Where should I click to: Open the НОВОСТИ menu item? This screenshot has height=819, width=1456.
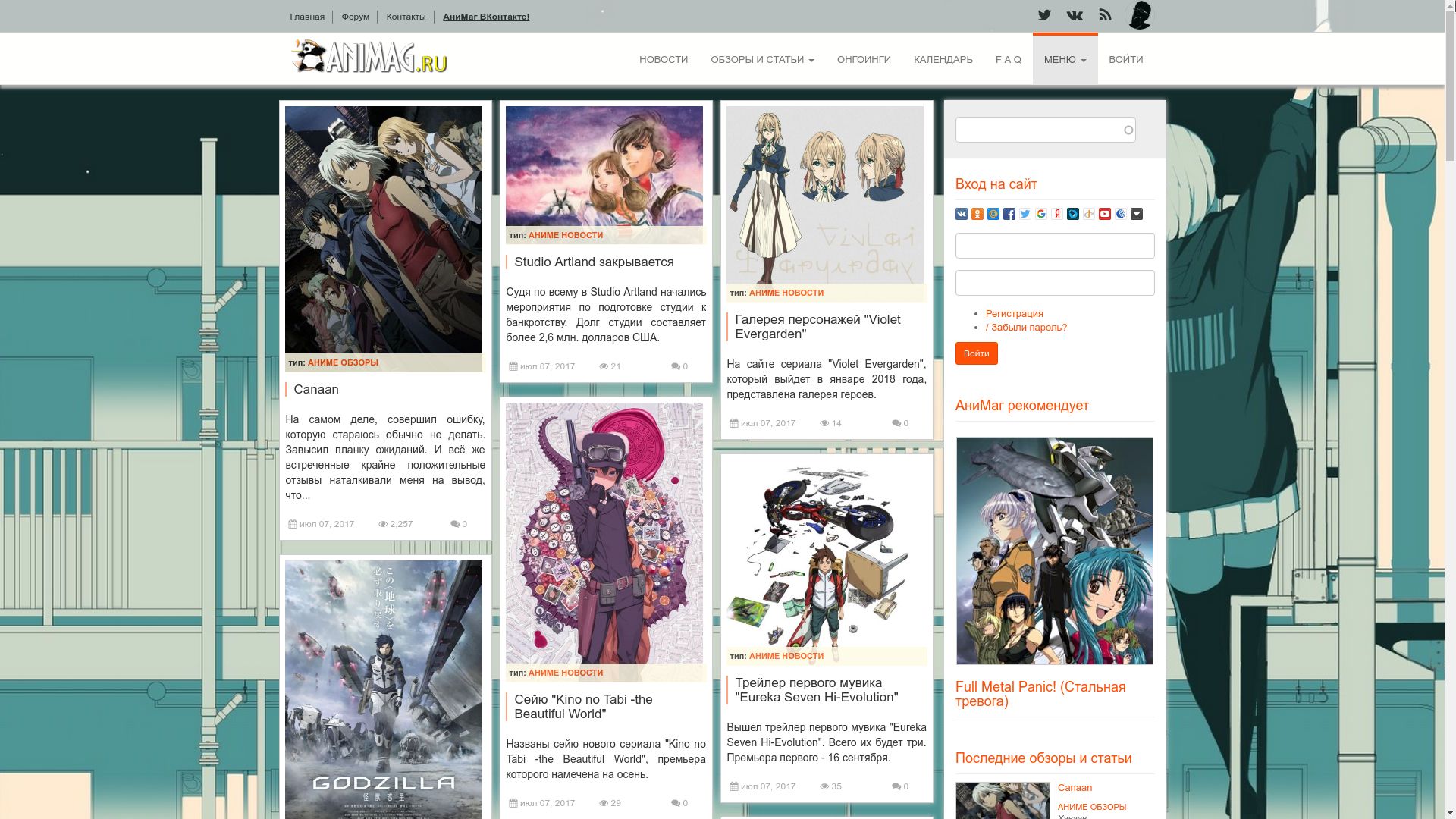[664, 59]
